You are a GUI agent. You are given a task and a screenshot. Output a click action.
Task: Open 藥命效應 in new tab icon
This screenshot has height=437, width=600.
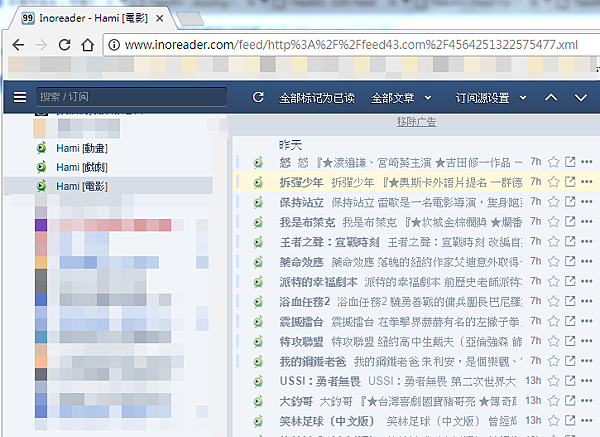click(570, 261)
